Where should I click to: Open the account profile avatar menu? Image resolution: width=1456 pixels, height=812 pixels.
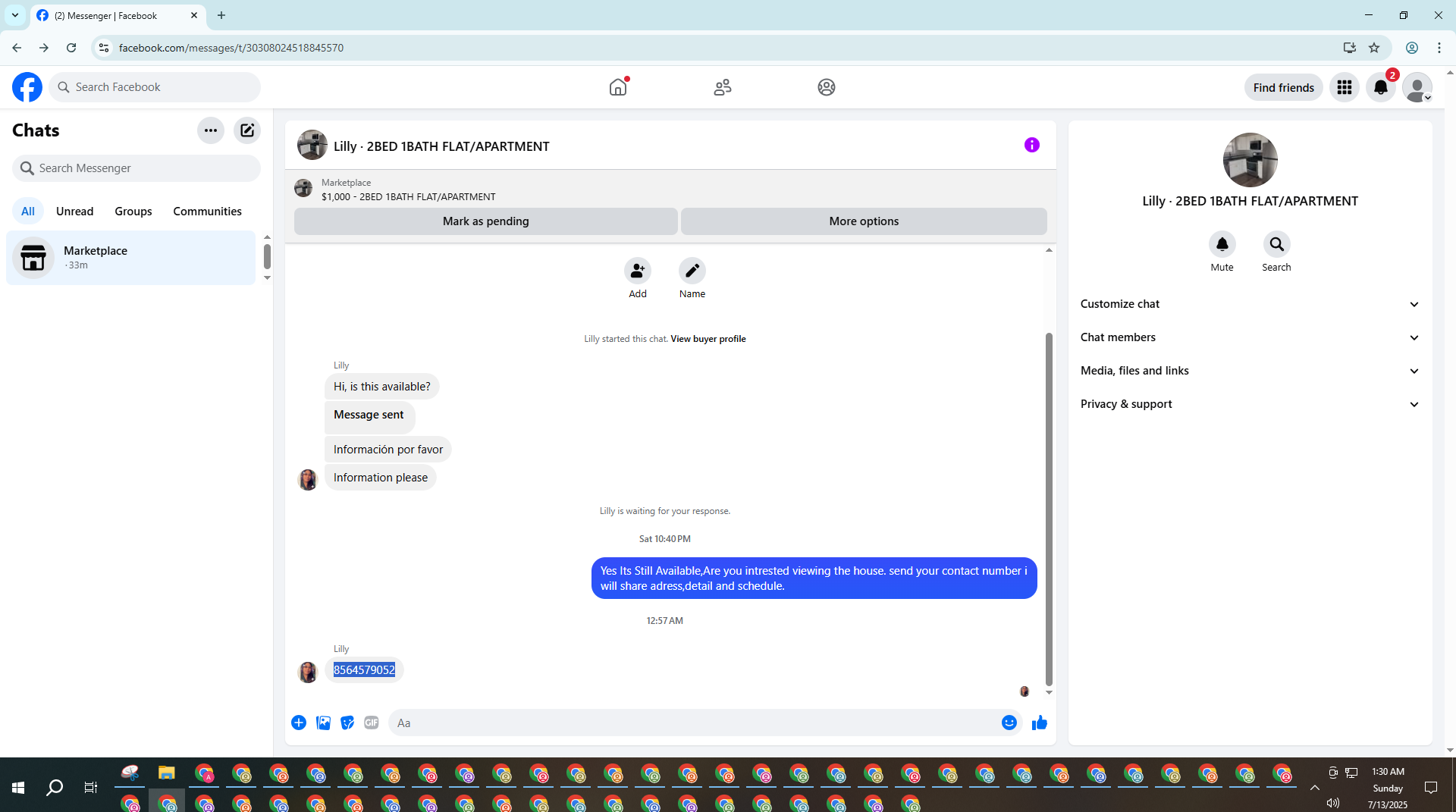1417,87
